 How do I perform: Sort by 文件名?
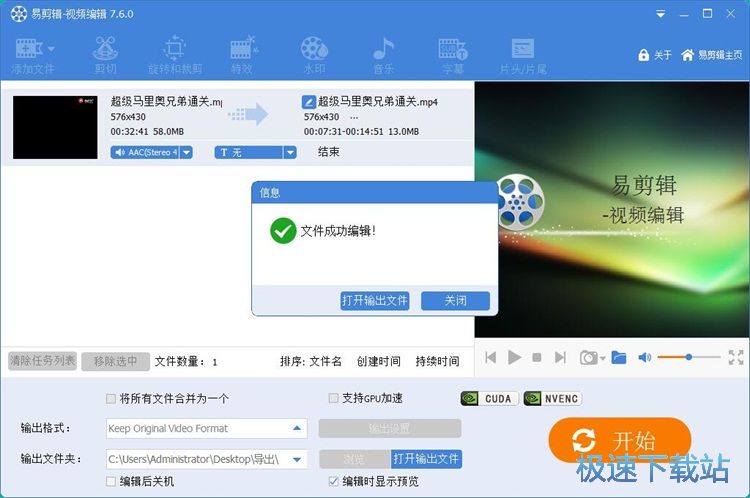(x=325, y=361)
